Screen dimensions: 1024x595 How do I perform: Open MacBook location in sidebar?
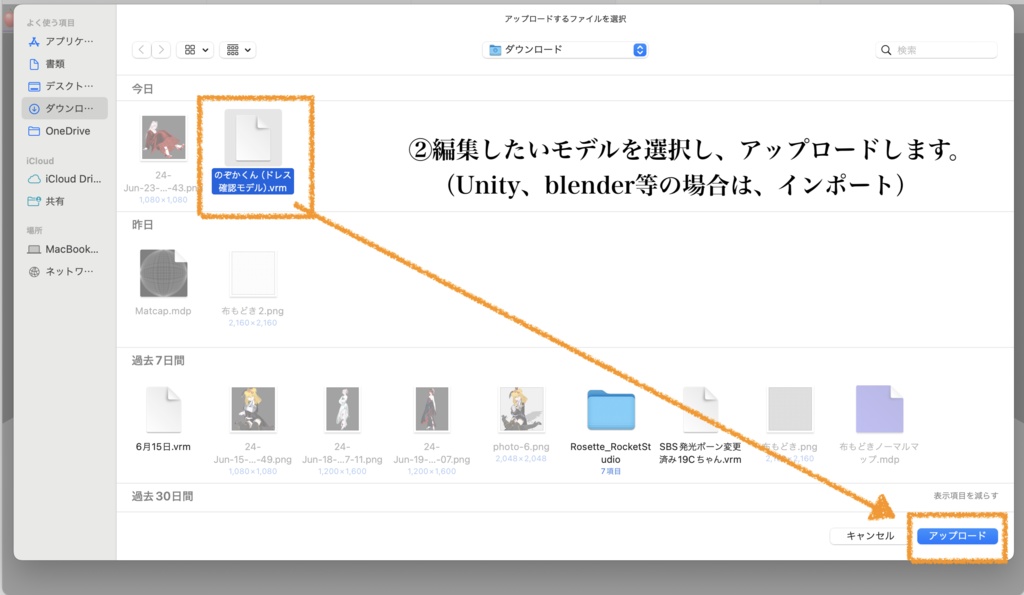(x=64, y=249)
